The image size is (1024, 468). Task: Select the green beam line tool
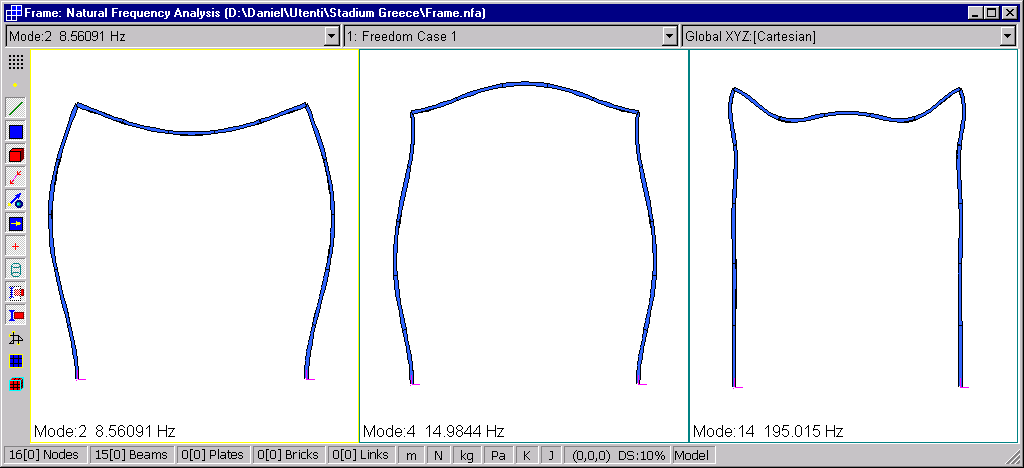pyautogui.click(x=16, y=108)
